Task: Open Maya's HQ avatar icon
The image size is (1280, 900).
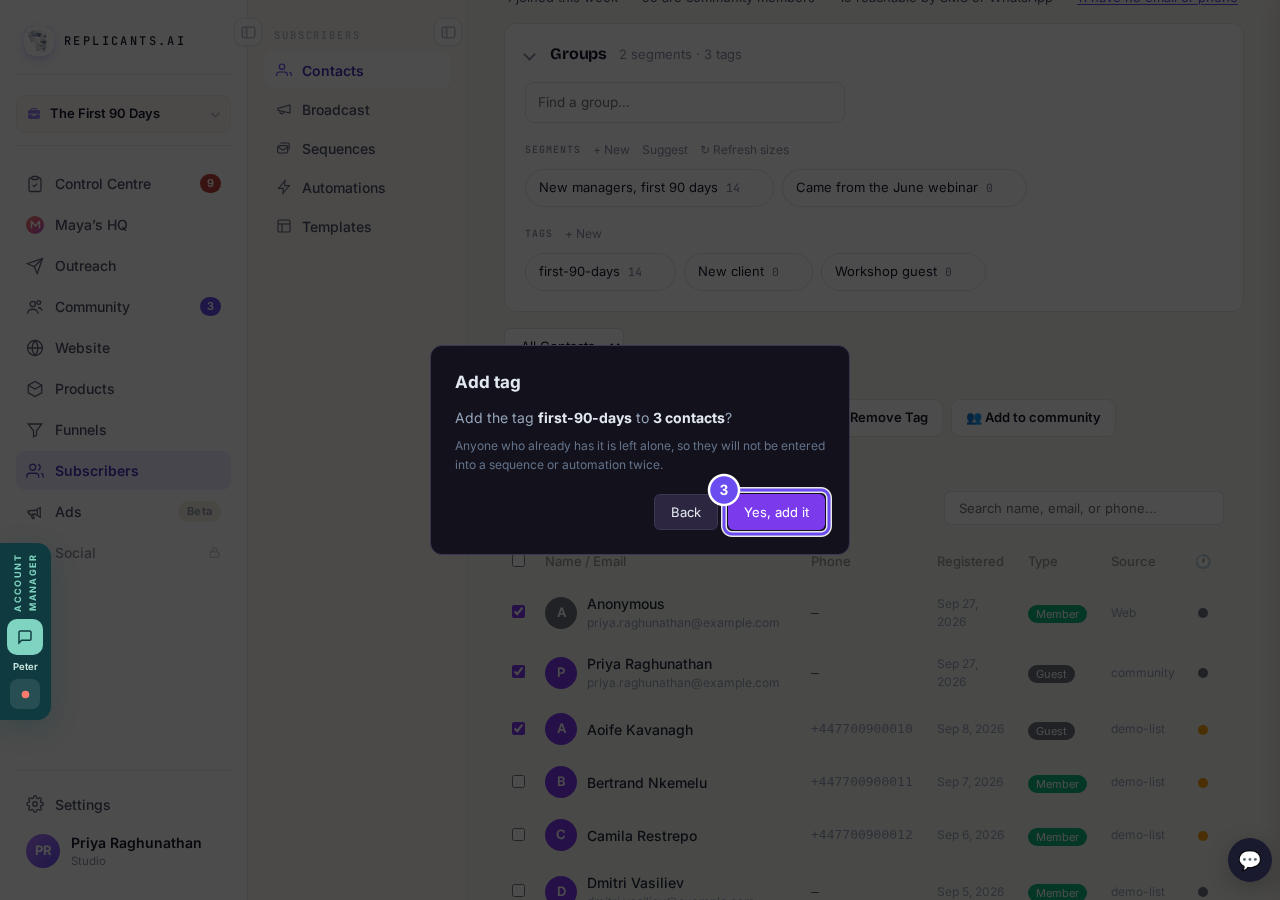Action: 35,225
